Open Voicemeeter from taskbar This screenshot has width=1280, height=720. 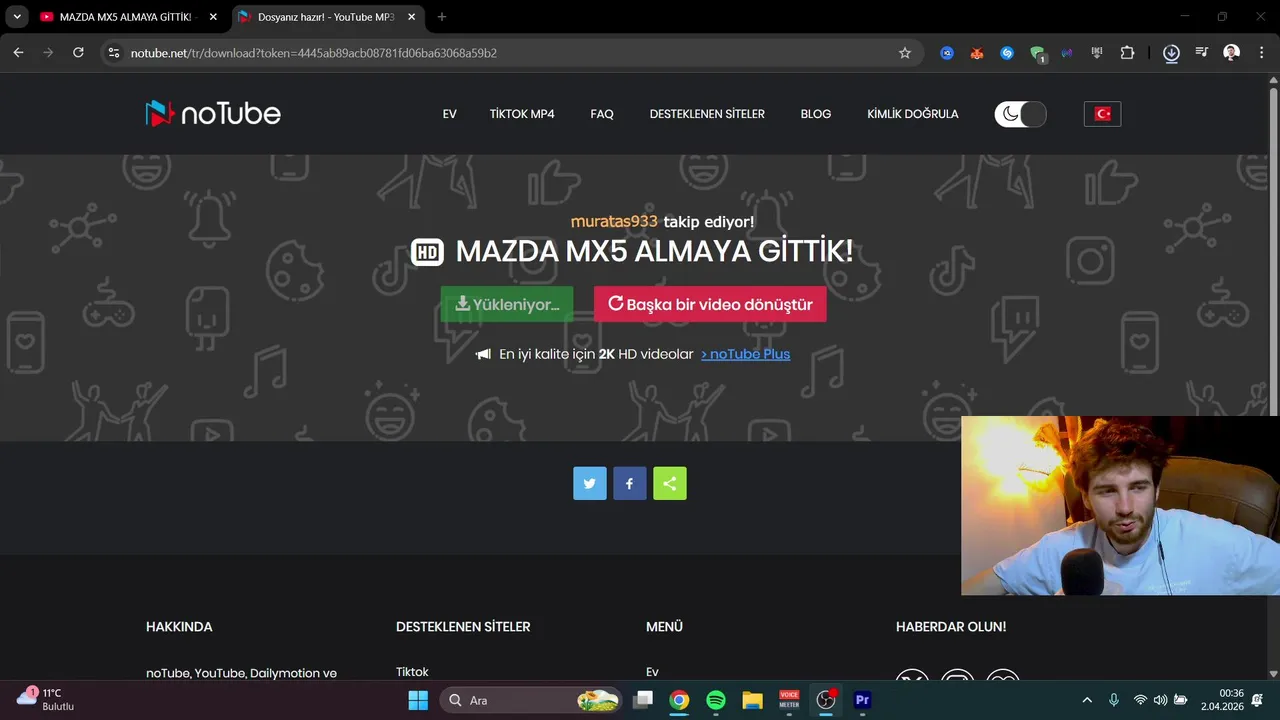[789, 700]
